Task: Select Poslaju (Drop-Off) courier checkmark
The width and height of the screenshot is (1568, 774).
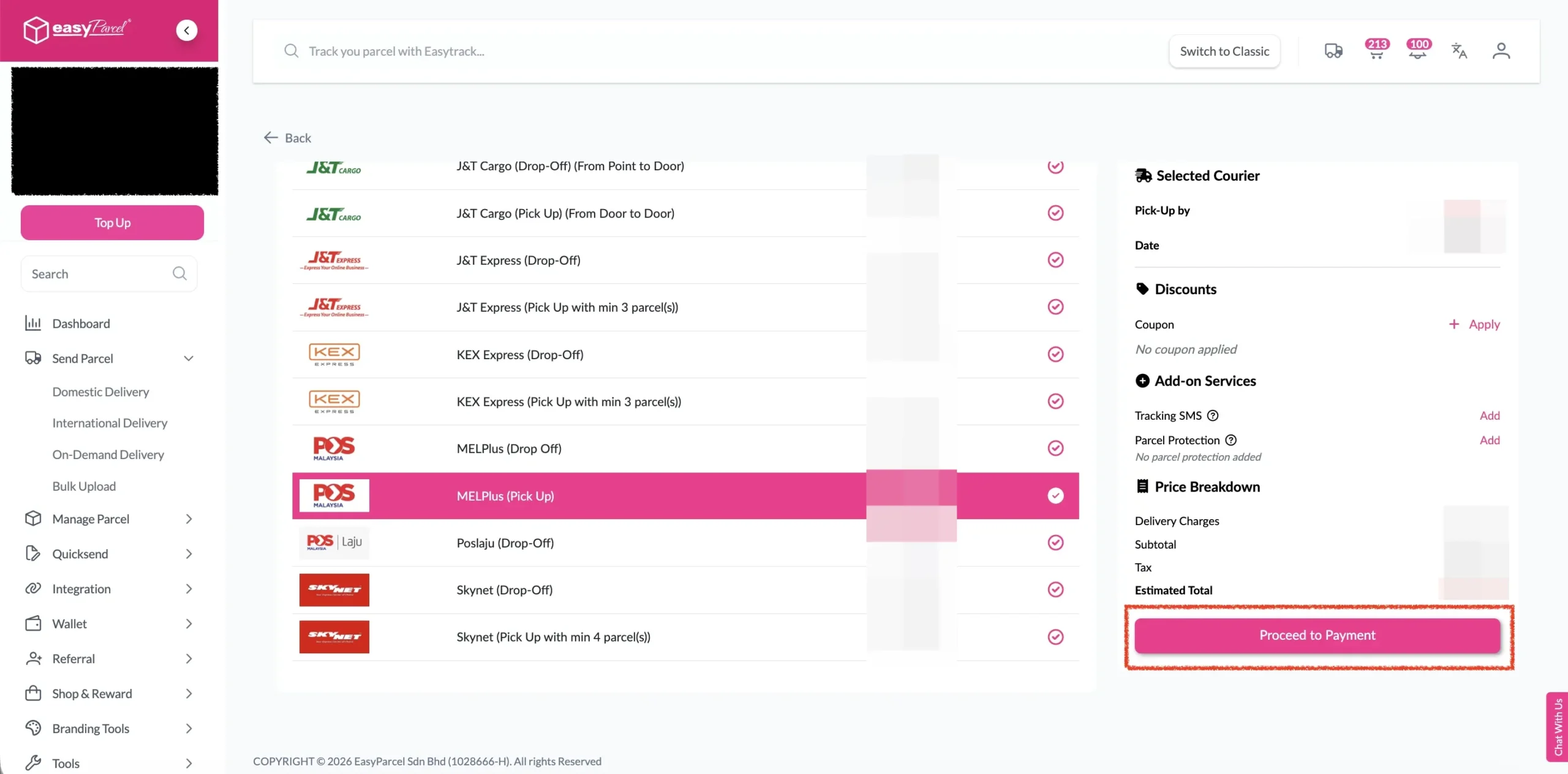Action: click(x=1055, y=542)
